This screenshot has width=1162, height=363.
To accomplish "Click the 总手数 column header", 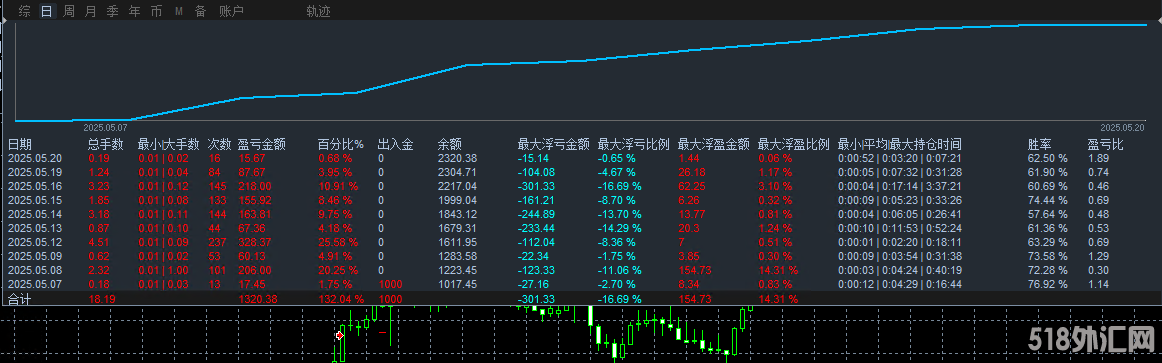I will (x=106, y=144).
